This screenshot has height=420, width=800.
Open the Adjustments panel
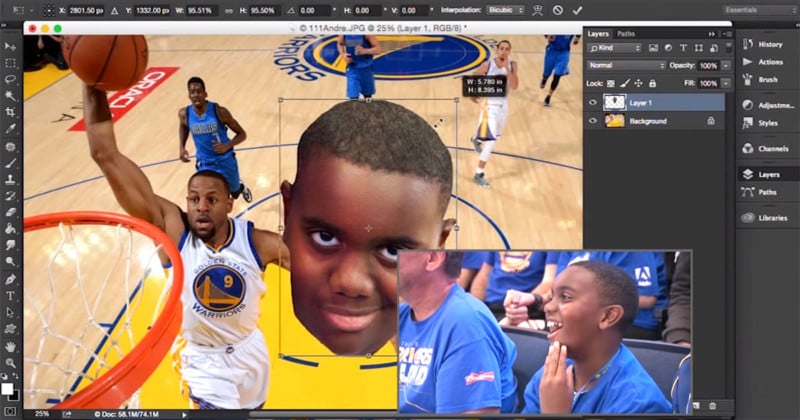coord(768,105)
